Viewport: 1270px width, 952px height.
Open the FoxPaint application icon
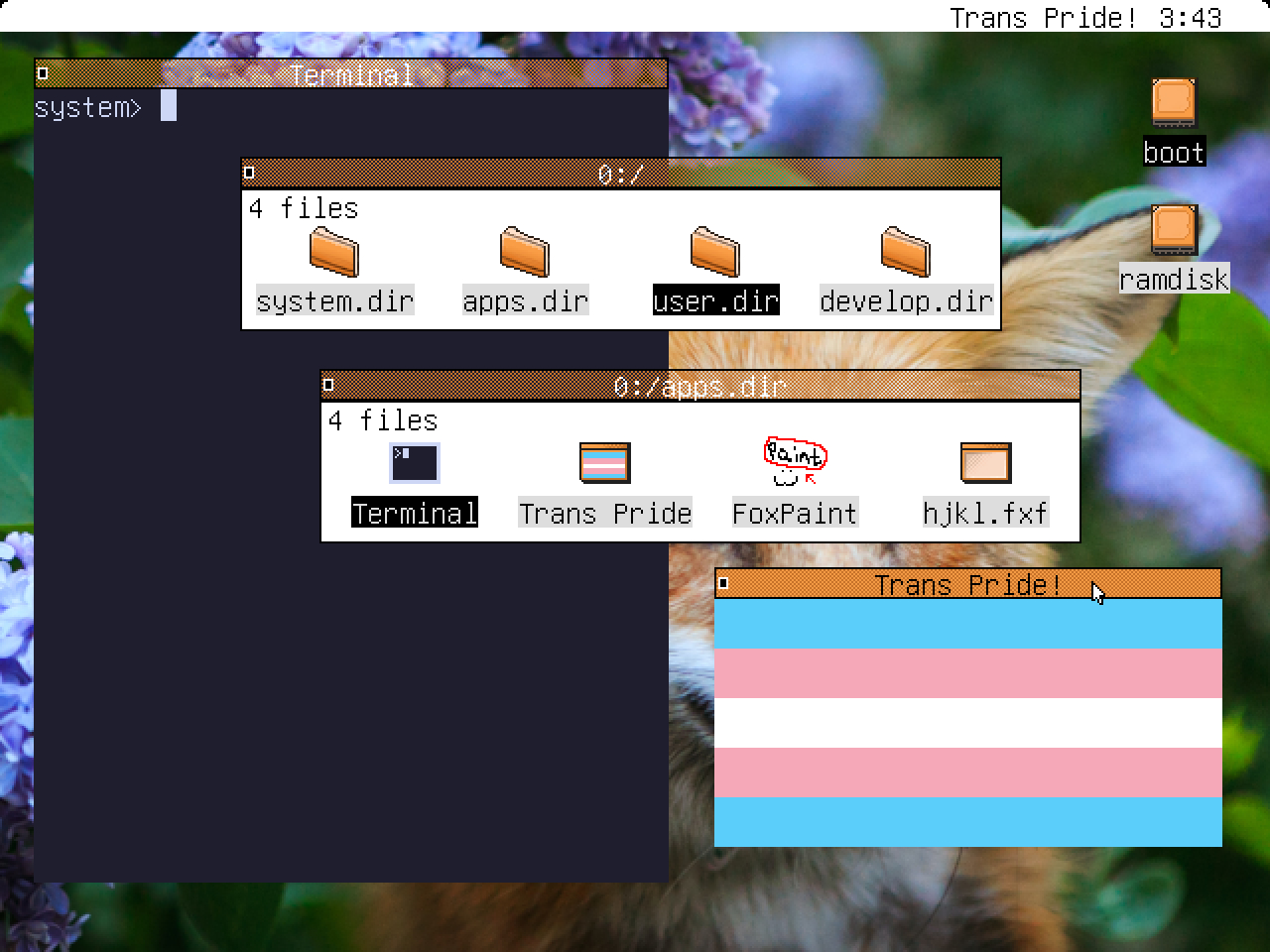[x=795, y=463]
